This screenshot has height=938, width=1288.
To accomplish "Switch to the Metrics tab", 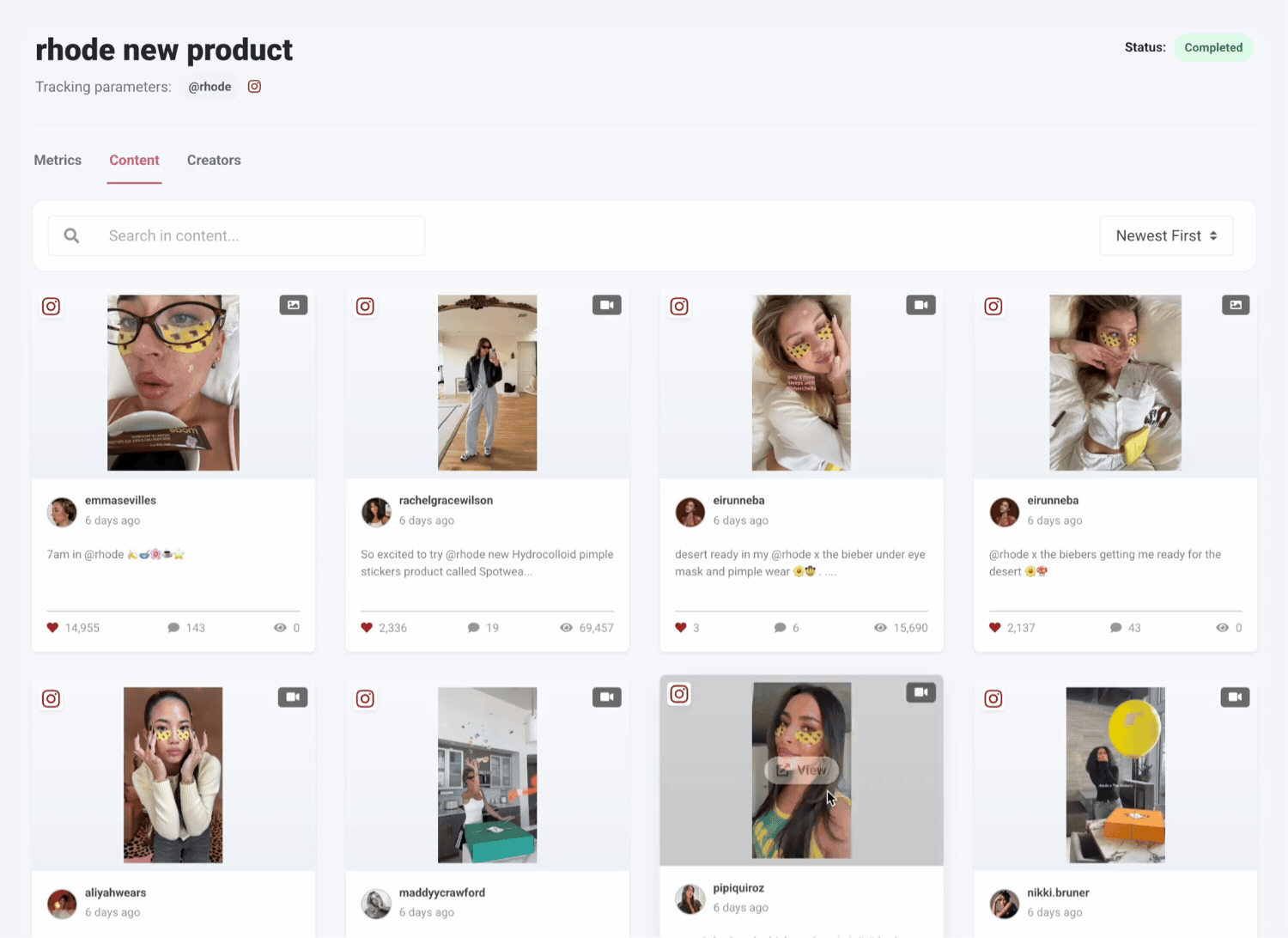I will point(58,160).
